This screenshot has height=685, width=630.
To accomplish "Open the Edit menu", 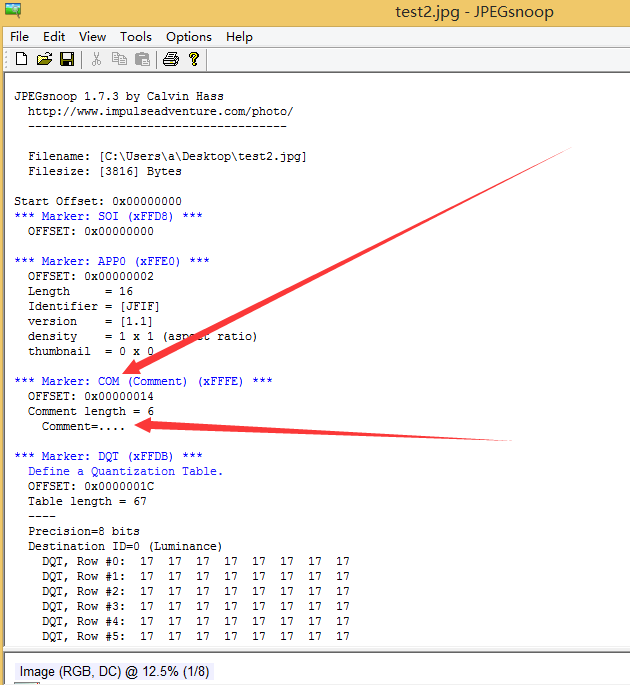I will tap(54, 37).
